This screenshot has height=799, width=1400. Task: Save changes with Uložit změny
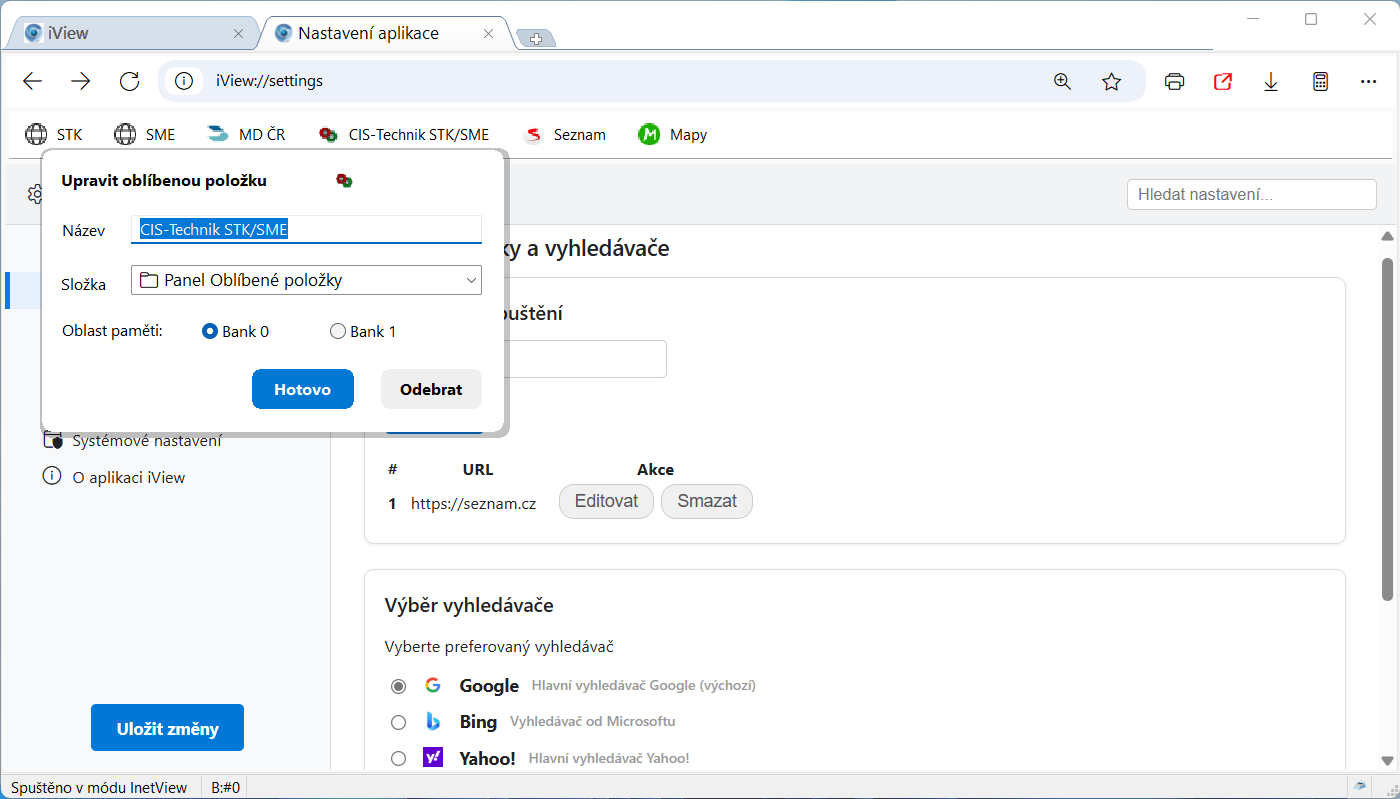point(167,728)
